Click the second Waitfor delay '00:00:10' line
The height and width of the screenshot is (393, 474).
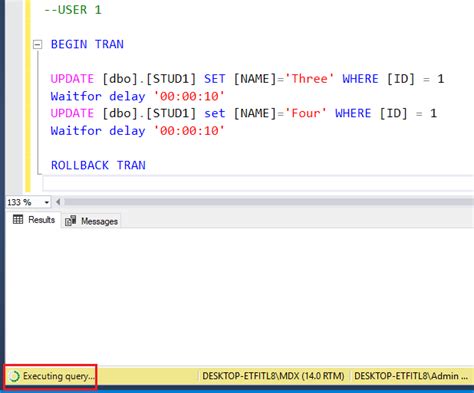click(x=138, y=131)
